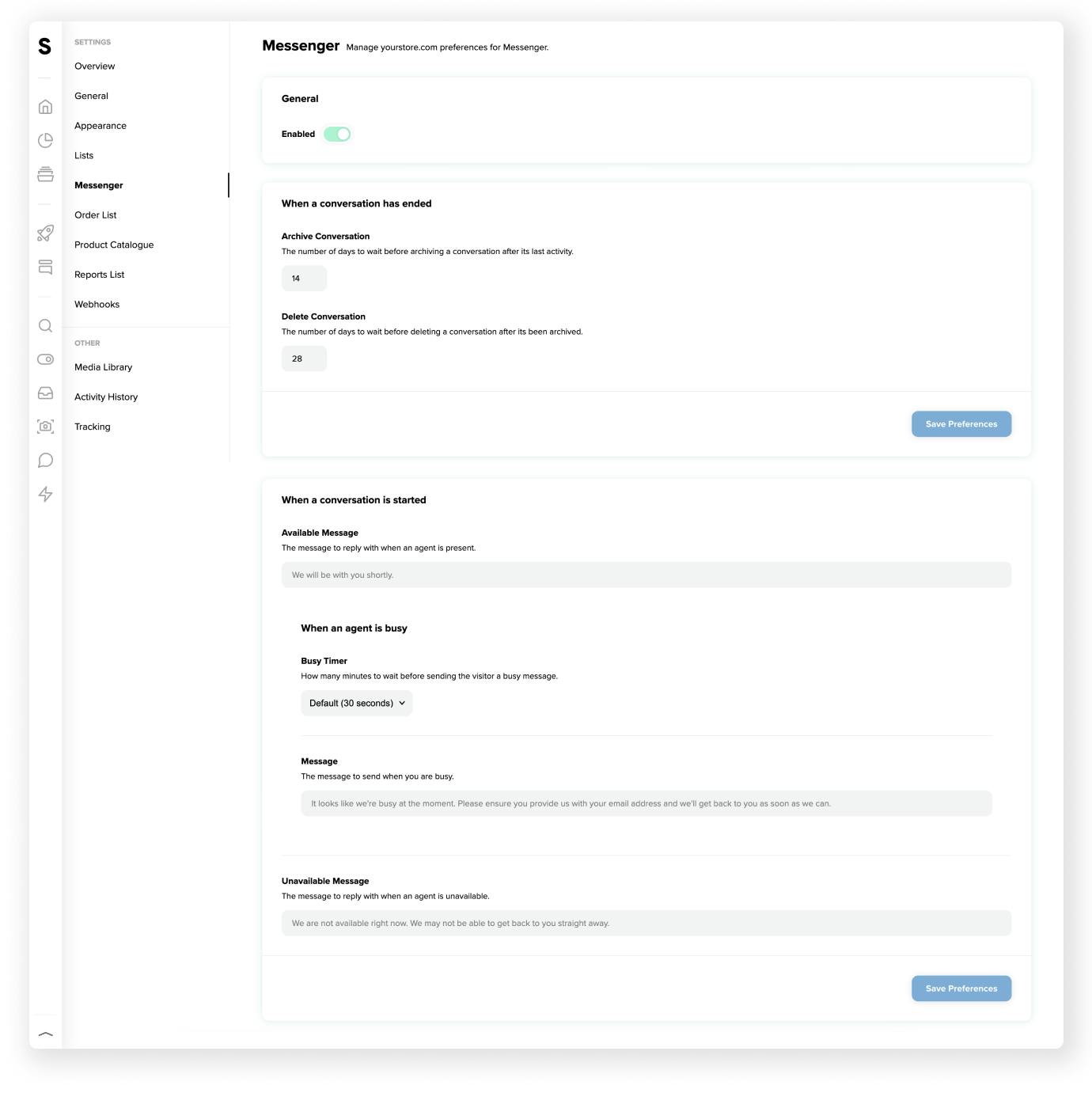Open the Busy Timer dropdown
The height and width of the screenshot is (1093, 1092).
(357, 704)
